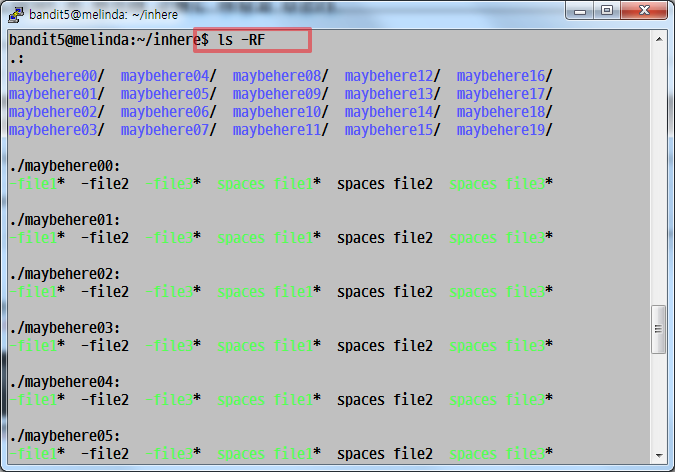Click directory name maybehere09/

tap(281, 94)
